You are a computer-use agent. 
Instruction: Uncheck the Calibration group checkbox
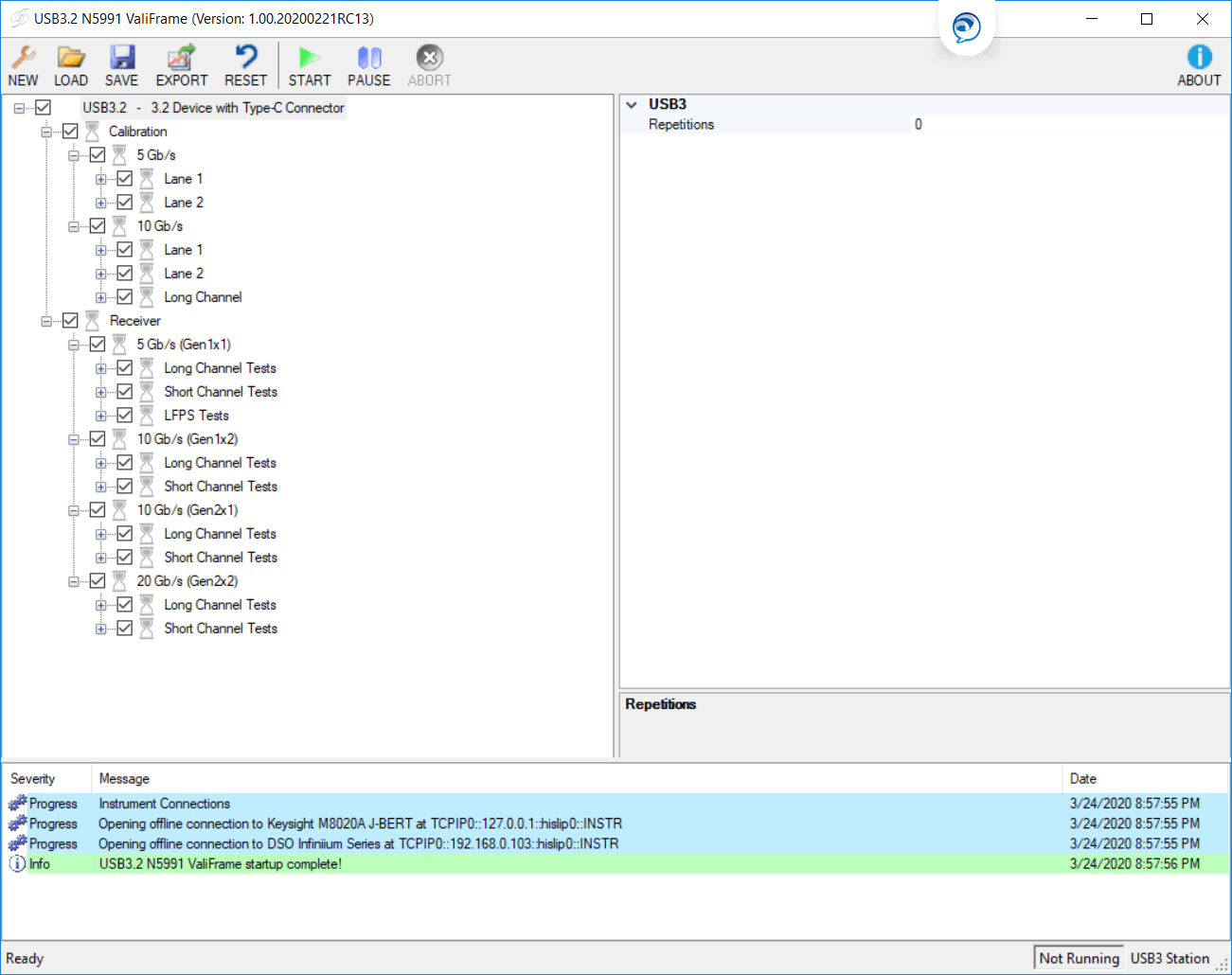[70, 131]
